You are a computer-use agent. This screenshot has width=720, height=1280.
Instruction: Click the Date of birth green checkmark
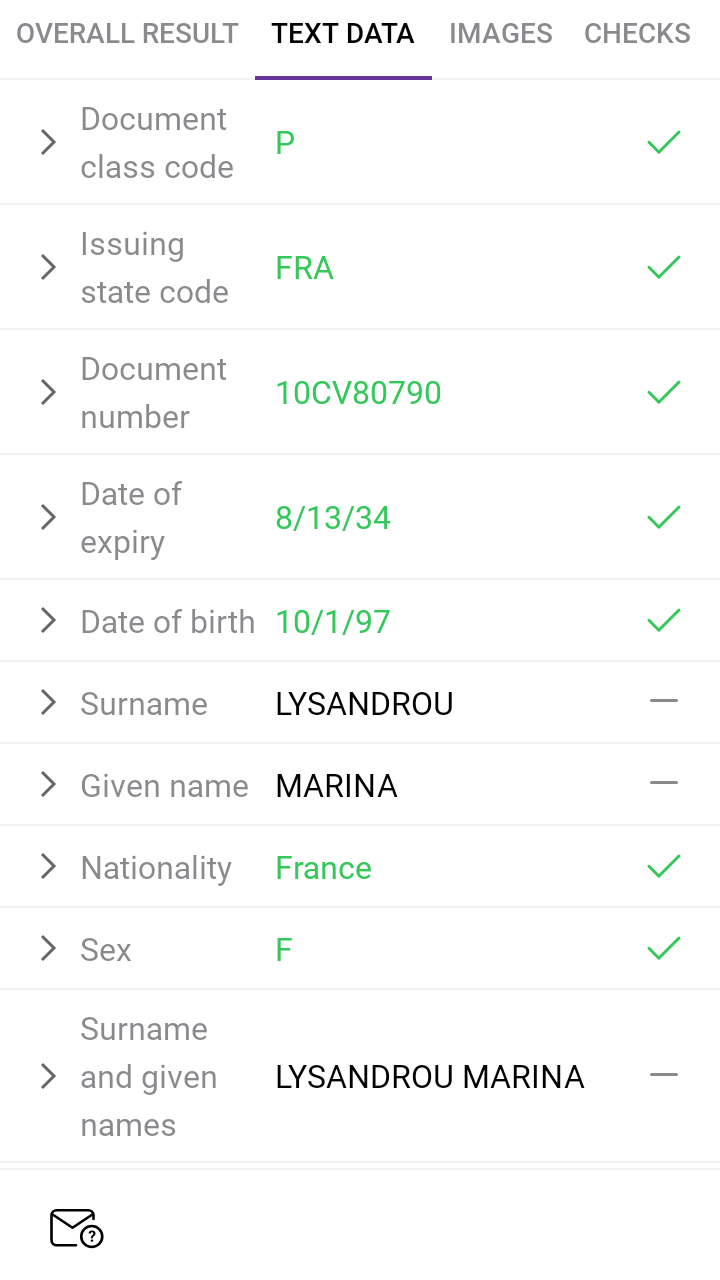(664, 621)
